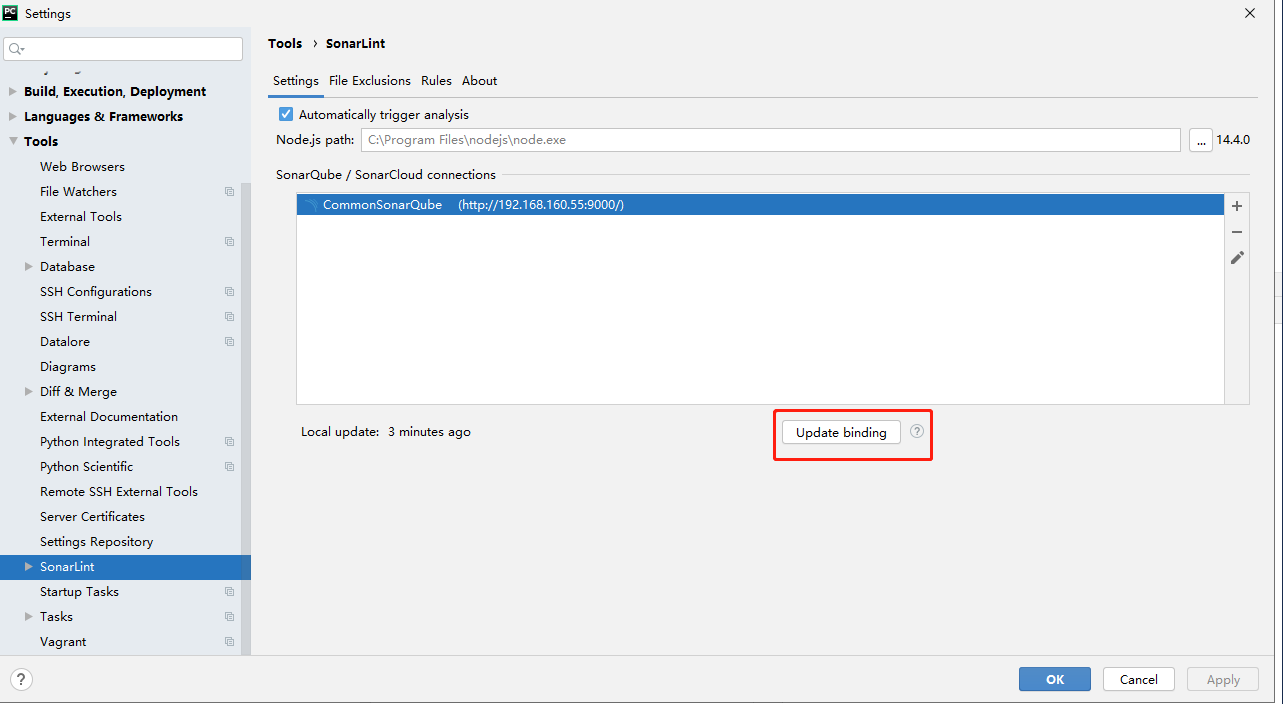Click the Node.js path input field

click(x=771, y=140)
